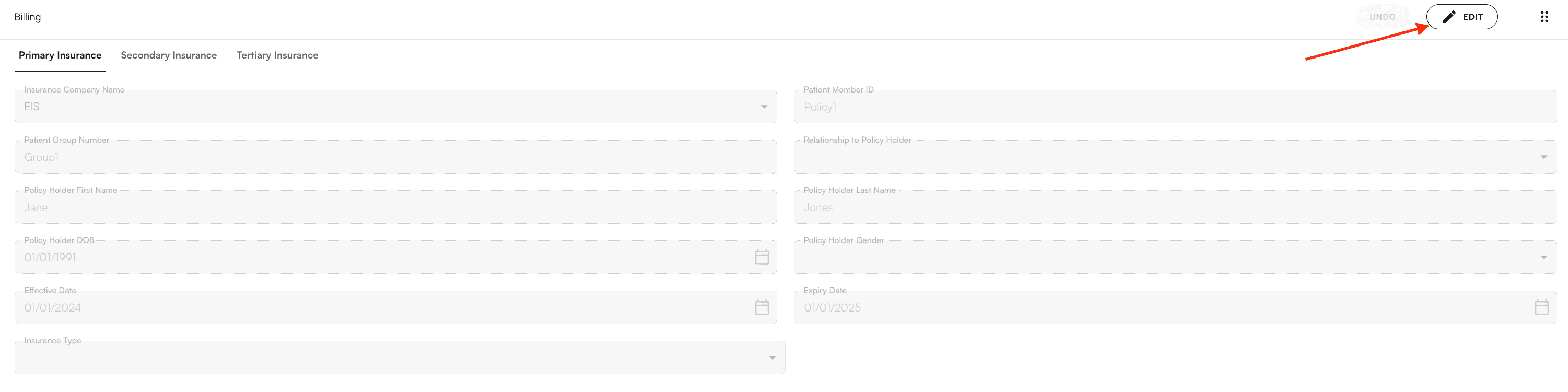Screen dimensions: 1568x392
Task: Open calendar icon for Effective Date
Action: pos(762,307)
